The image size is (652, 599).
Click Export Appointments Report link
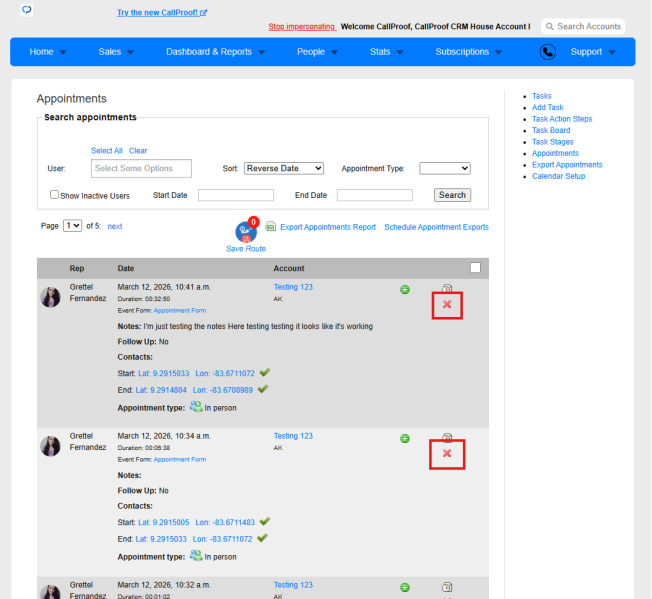click(328, 227)
